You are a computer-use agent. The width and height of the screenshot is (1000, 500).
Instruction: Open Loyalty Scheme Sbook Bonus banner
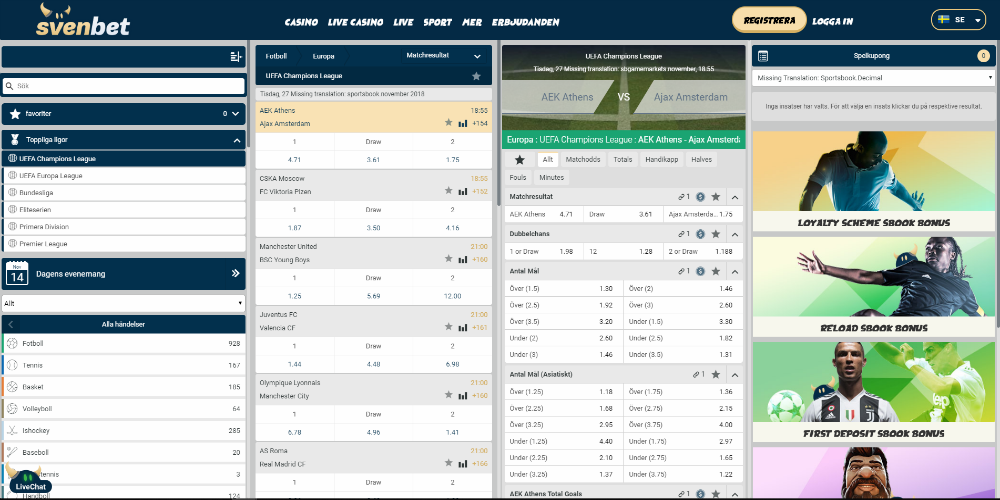point(874,181)
